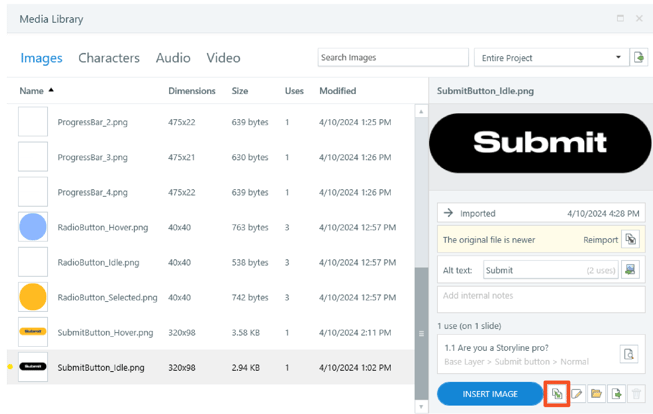Switch to the Characters tab

click(109, 58)
